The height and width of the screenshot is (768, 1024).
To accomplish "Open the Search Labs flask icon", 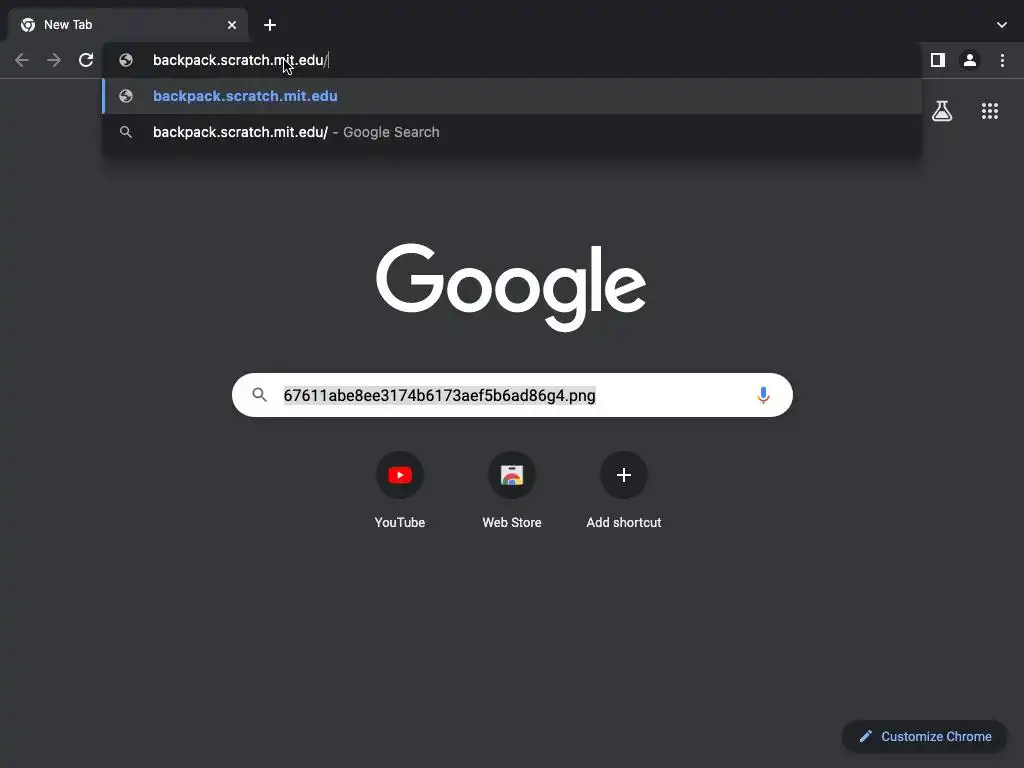I will 942,111.
